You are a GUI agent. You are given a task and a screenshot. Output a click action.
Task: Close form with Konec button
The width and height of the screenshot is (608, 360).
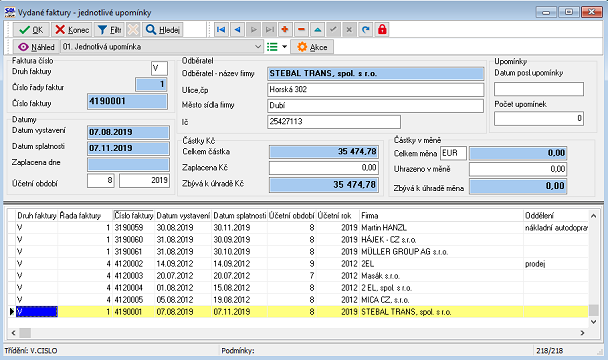pyautogui.click(x=72, y=30)
